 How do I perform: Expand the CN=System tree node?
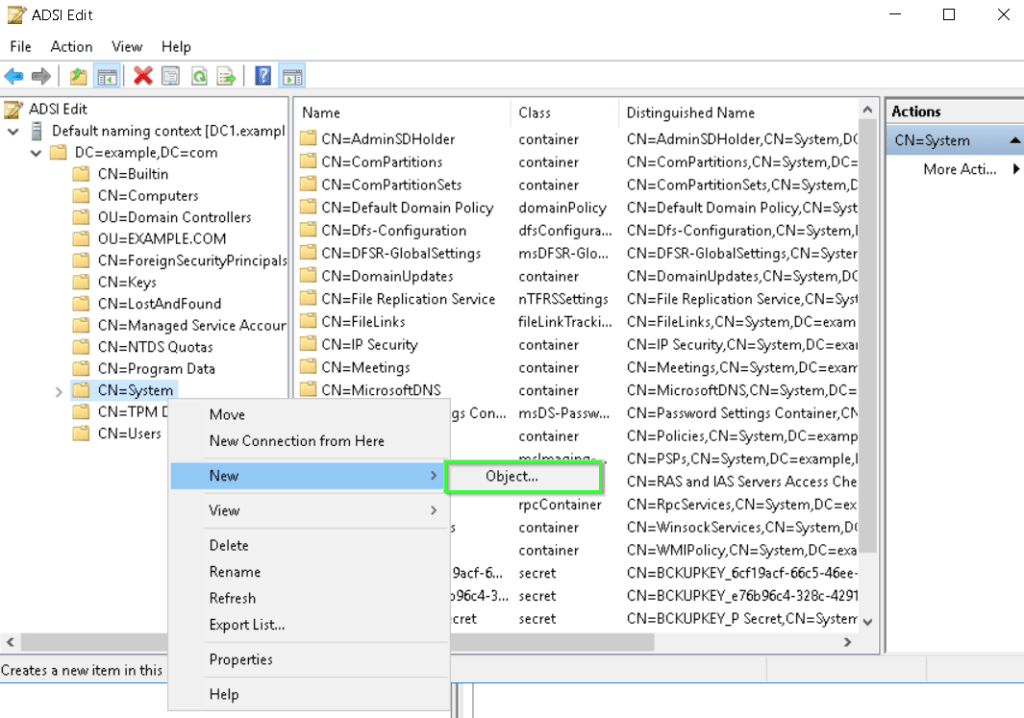pyautogui.click(x=59, y=391)
